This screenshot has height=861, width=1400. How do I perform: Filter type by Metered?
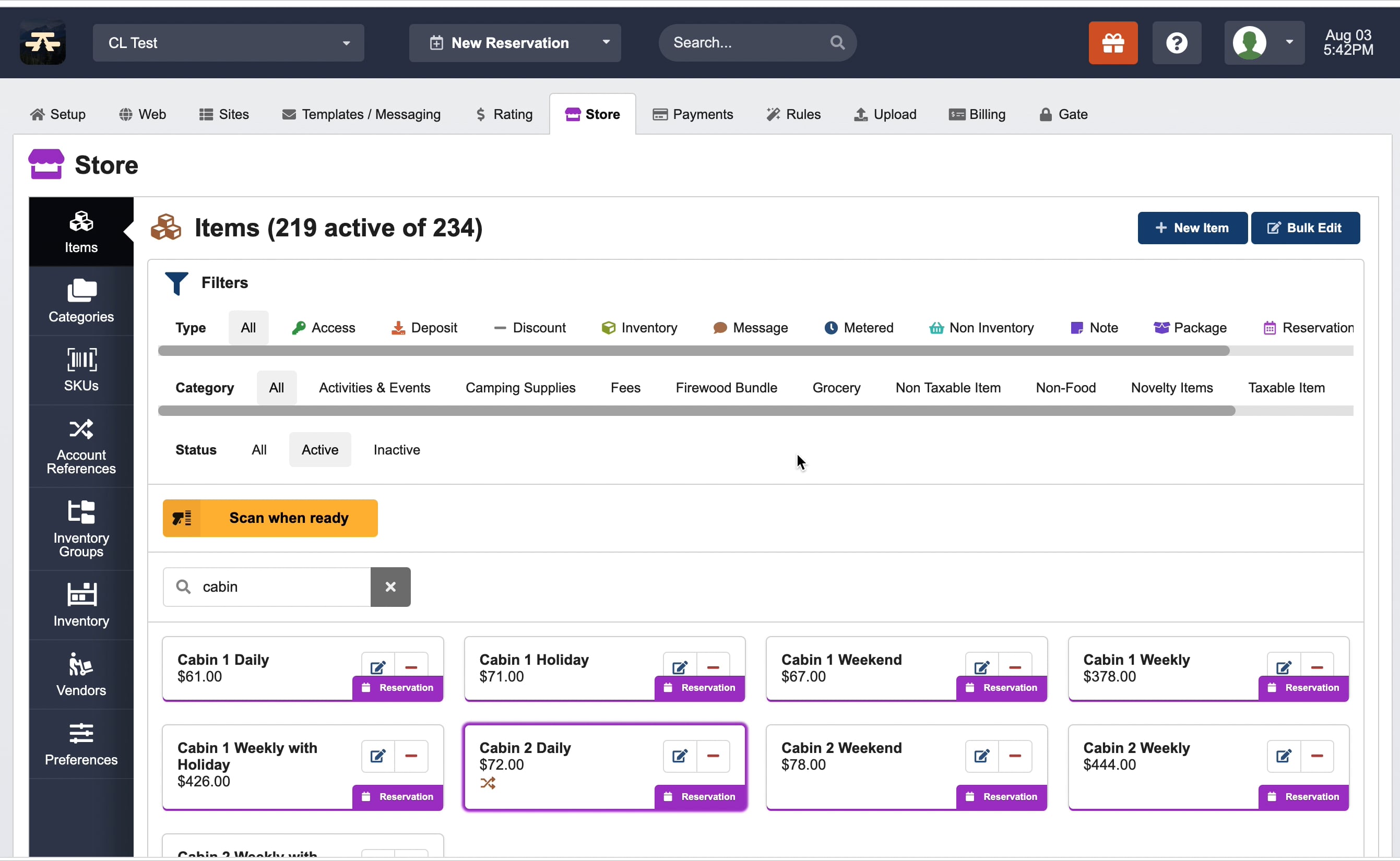click(x=858, y=327)
